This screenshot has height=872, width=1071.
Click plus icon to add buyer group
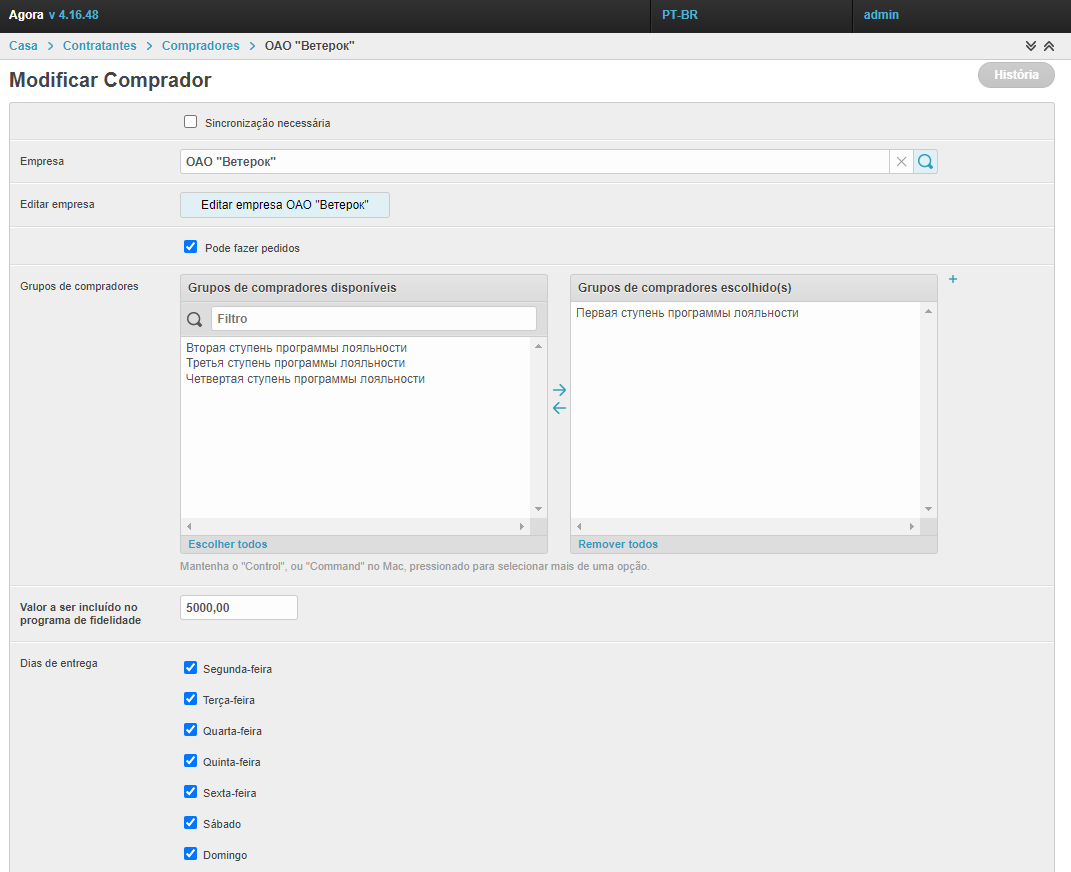pyautogui.click(x=952, y=280)
